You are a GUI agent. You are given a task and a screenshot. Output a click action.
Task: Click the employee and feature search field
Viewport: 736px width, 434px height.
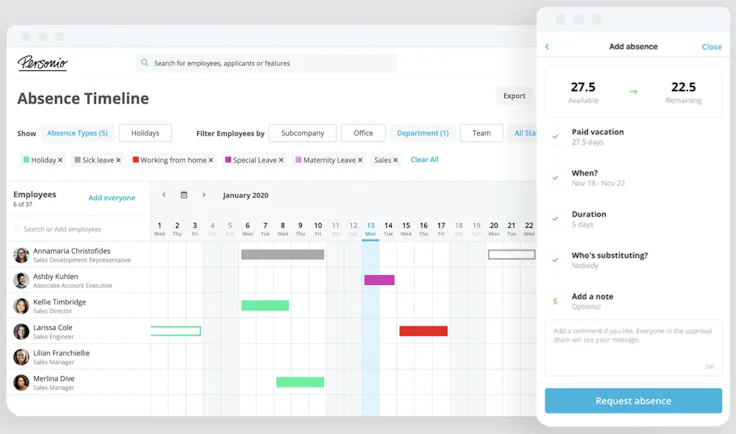pos(266,63)
